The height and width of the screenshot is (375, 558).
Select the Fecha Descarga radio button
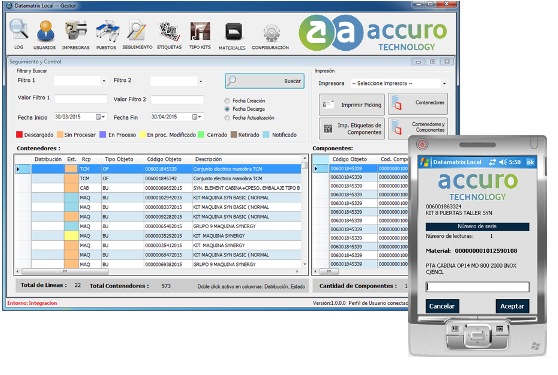point(227,109)
